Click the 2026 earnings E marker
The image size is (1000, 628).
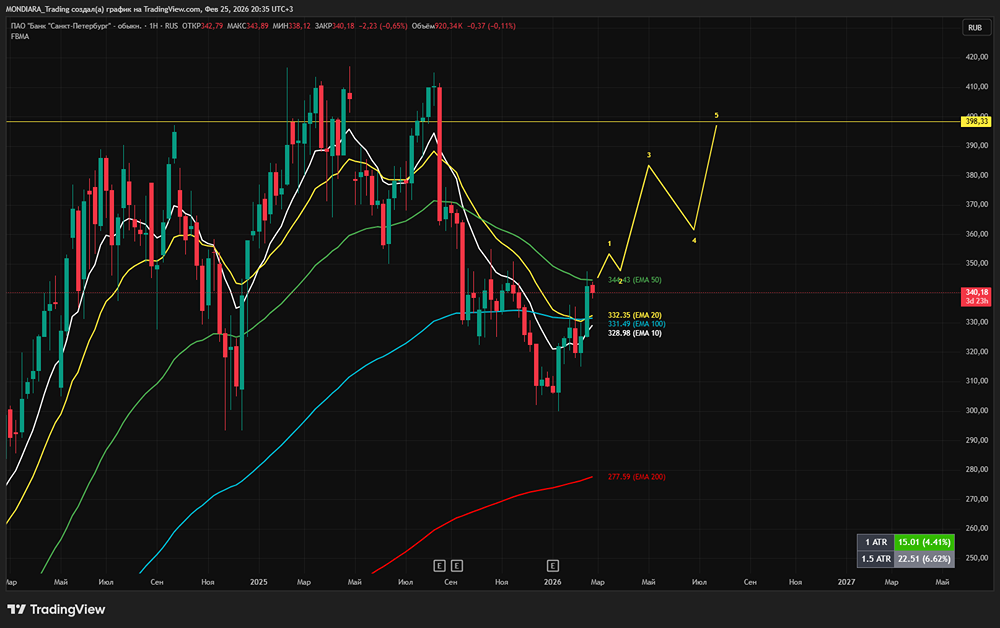tap(553, 566)
